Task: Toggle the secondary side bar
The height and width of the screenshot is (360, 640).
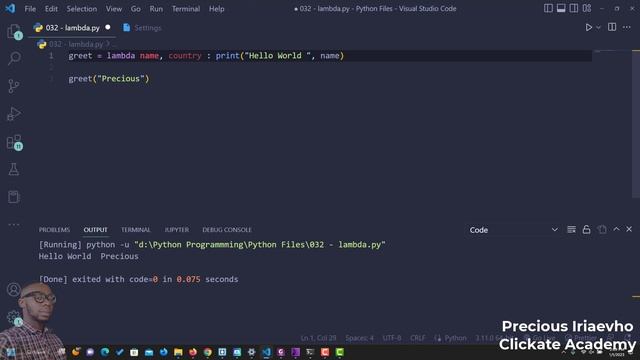Action: tap(574, 8)
